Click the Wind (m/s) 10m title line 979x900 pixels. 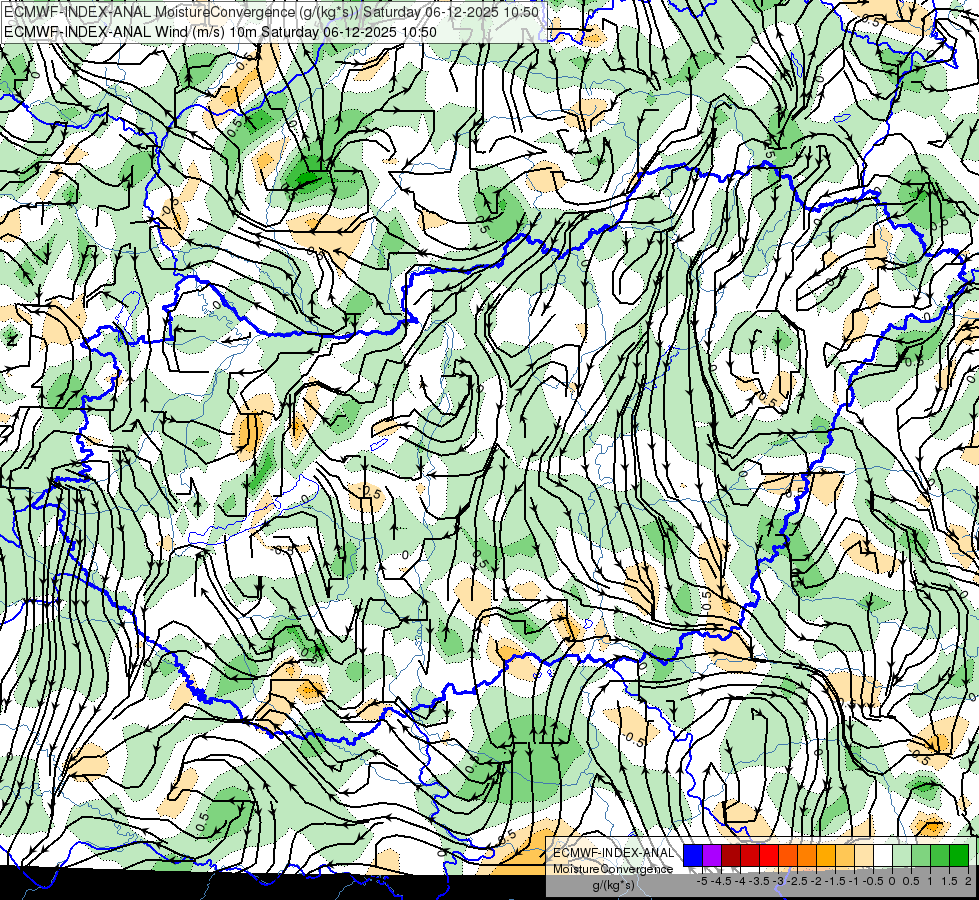pyautogui.click(x=220, y=32)
